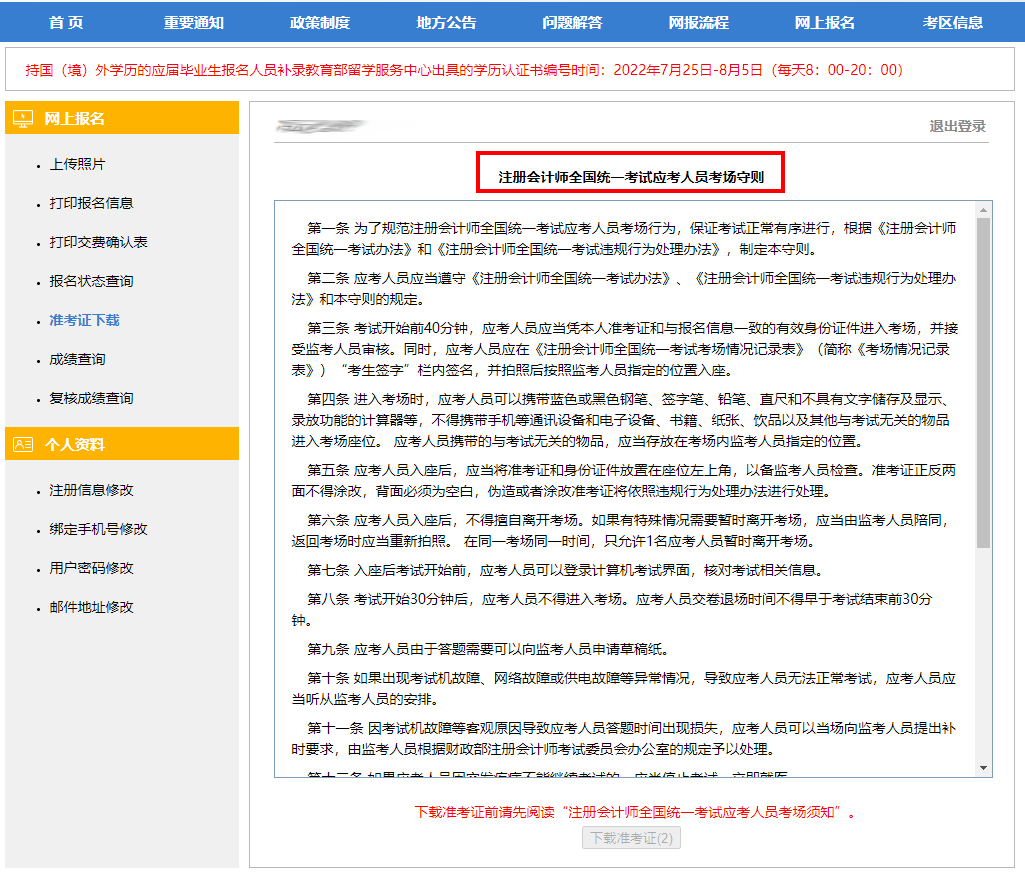Image resolution: width=1025 pixels, height=874 pixels.
Task: Open the 首页 navigation tab
Action: [66, 22]
